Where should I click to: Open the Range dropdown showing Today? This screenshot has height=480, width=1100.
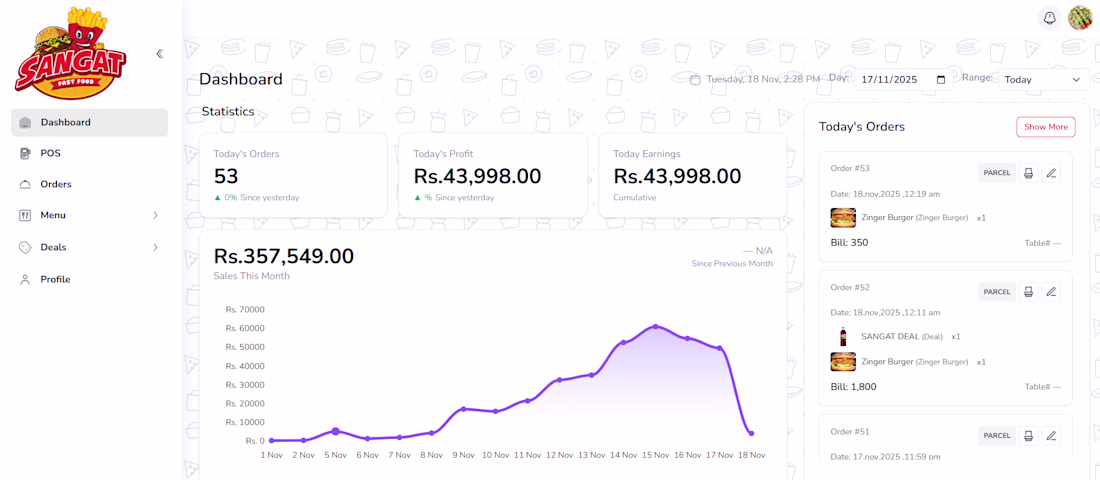pyautogui.click(x=1043, y=80)
